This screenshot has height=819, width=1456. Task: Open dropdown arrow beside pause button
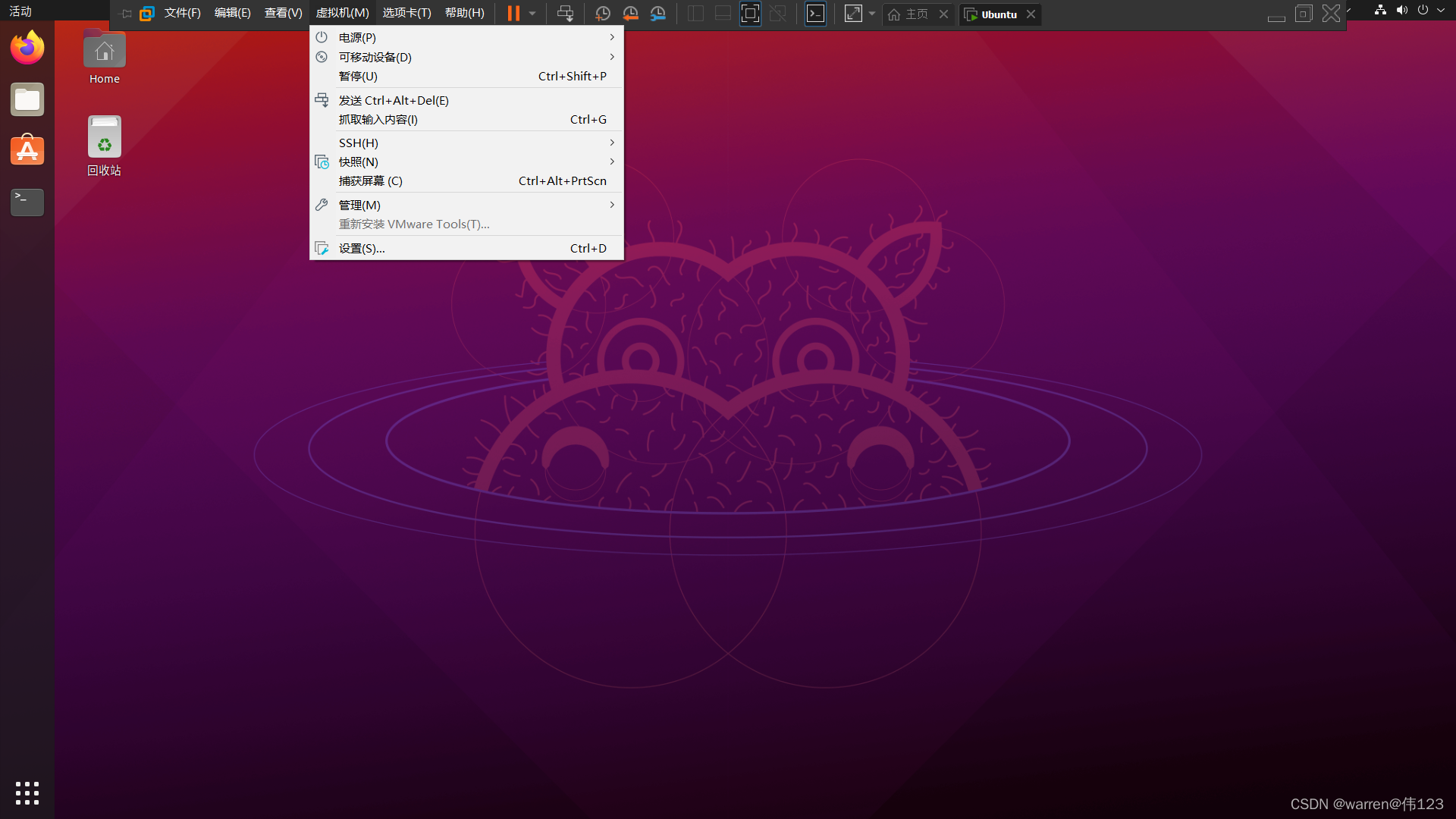tap(532, 14)
